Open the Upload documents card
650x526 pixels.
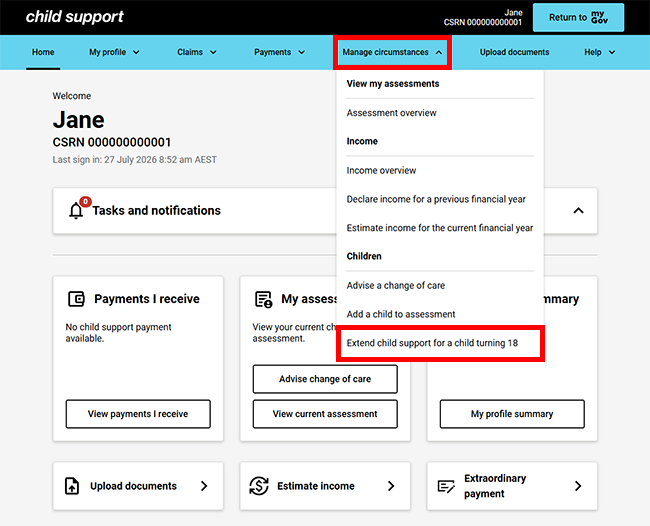coord(138,486)
